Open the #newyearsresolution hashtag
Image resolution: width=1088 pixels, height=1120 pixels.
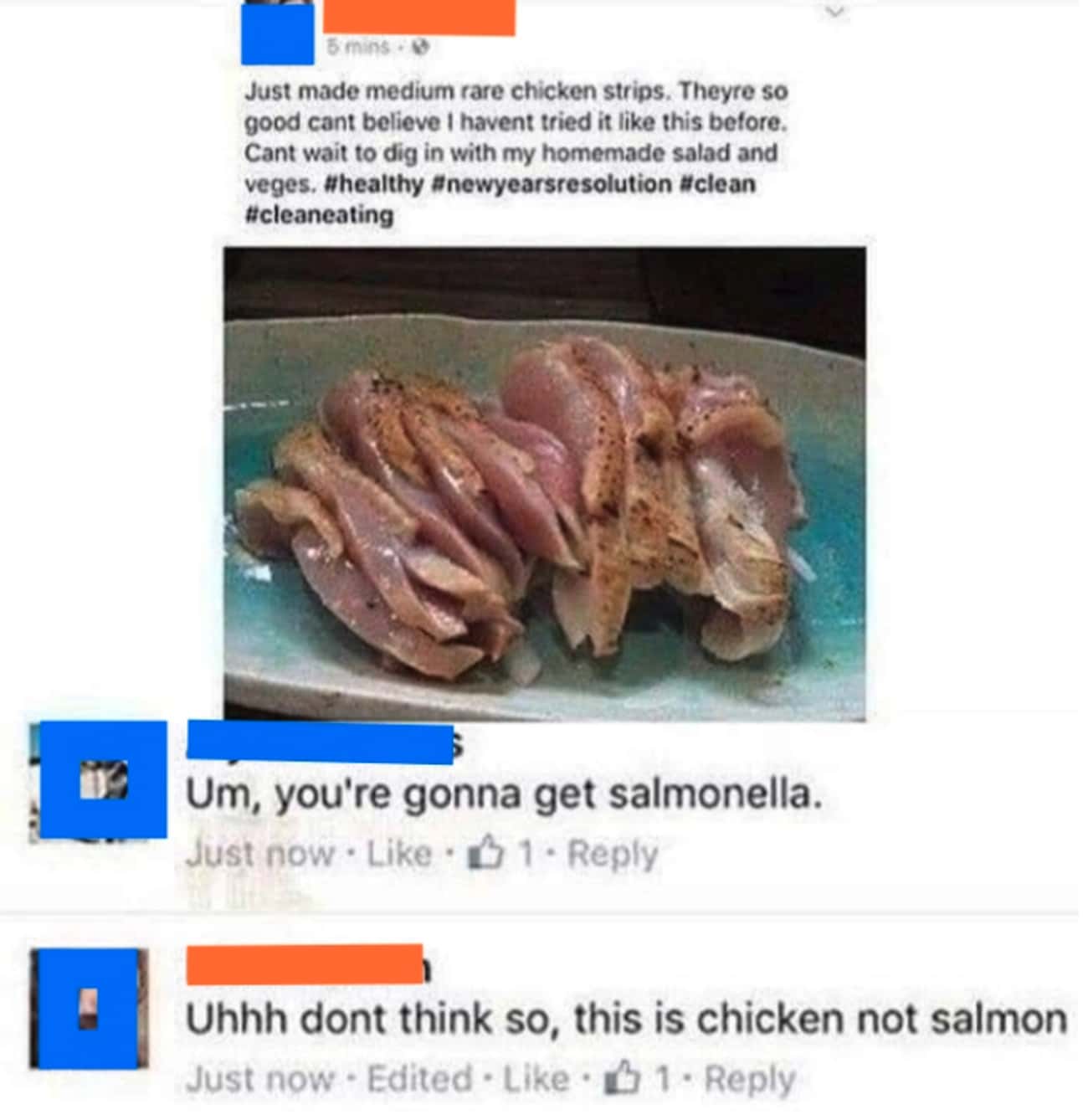click(552, 184)
